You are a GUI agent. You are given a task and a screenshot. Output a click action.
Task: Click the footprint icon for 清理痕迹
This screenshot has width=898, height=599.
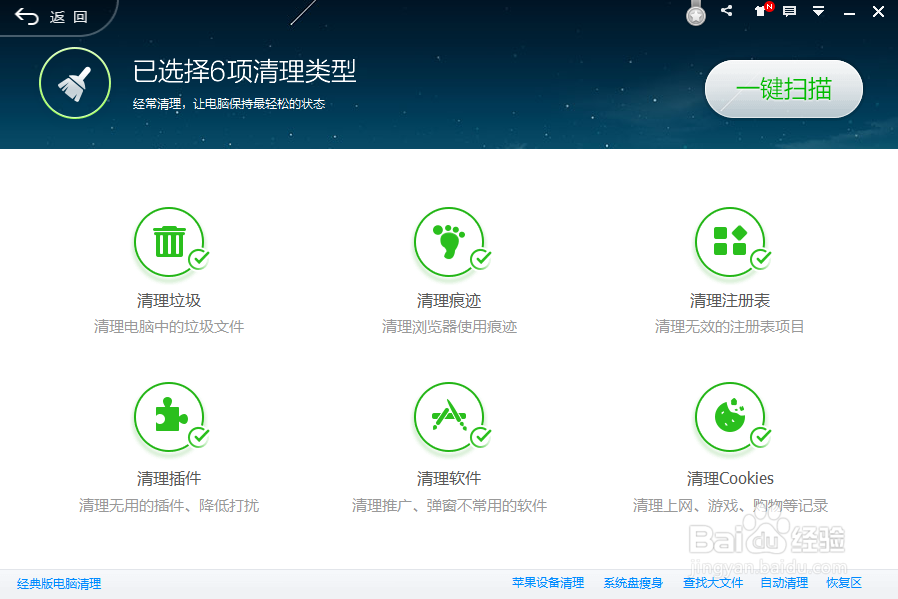(x=448, y=242)
